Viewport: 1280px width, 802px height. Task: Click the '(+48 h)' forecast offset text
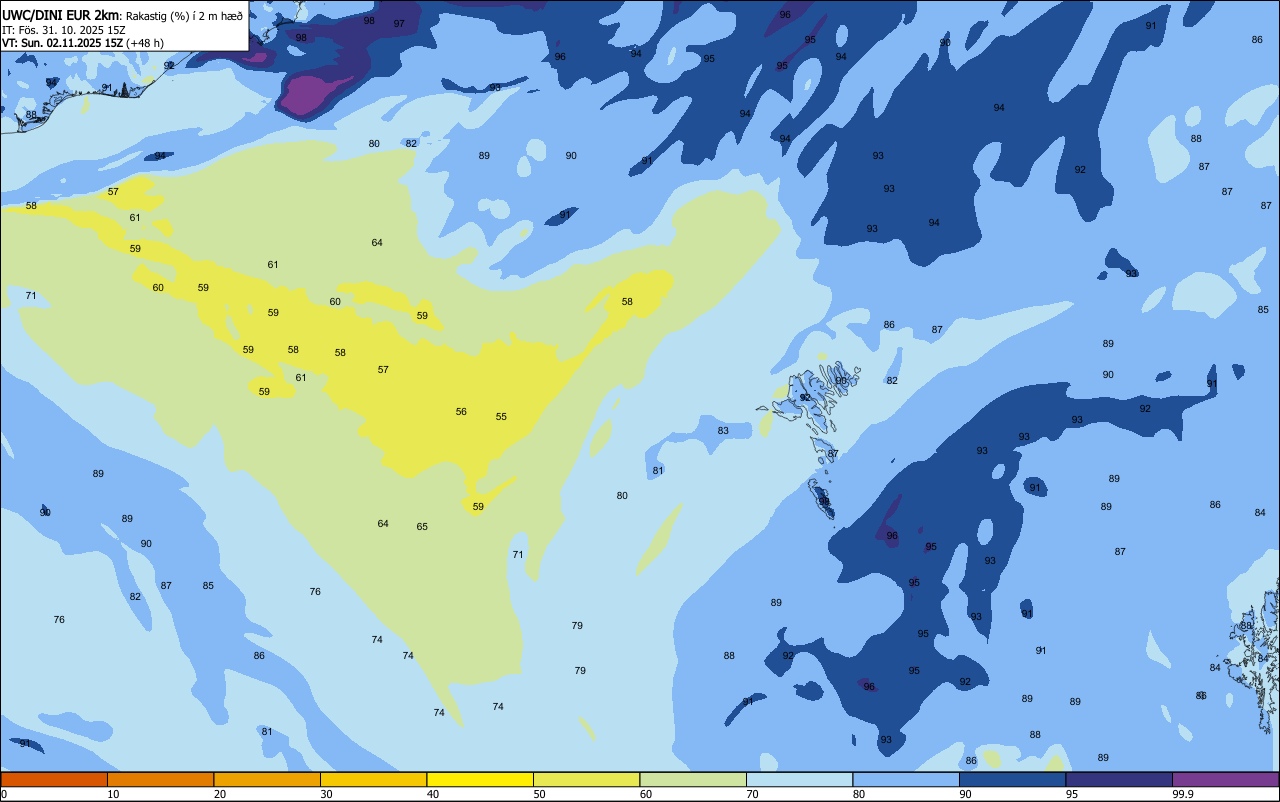click(146, 43)
